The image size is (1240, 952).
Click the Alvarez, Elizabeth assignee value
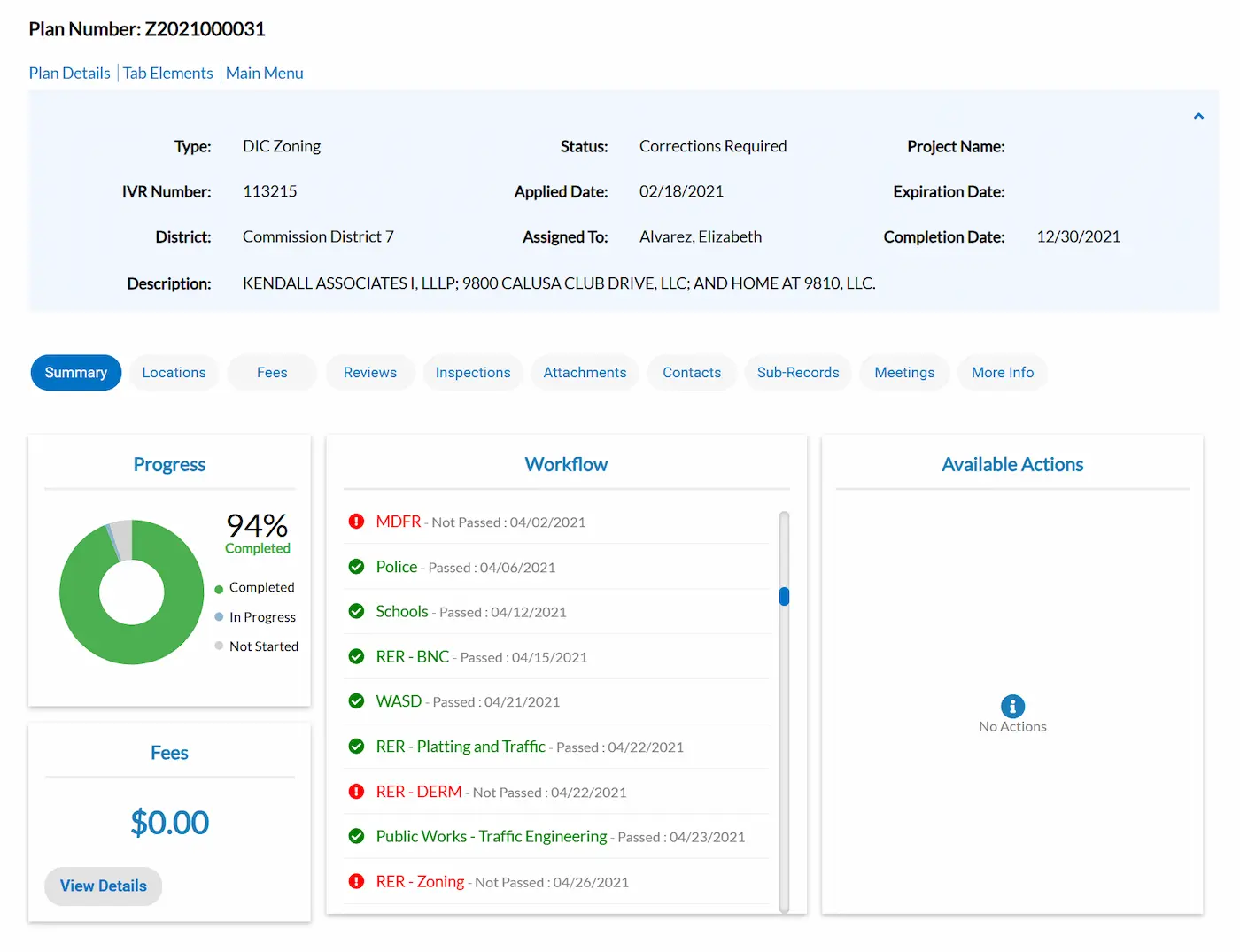pyautogui.click(x=701, y=236)
